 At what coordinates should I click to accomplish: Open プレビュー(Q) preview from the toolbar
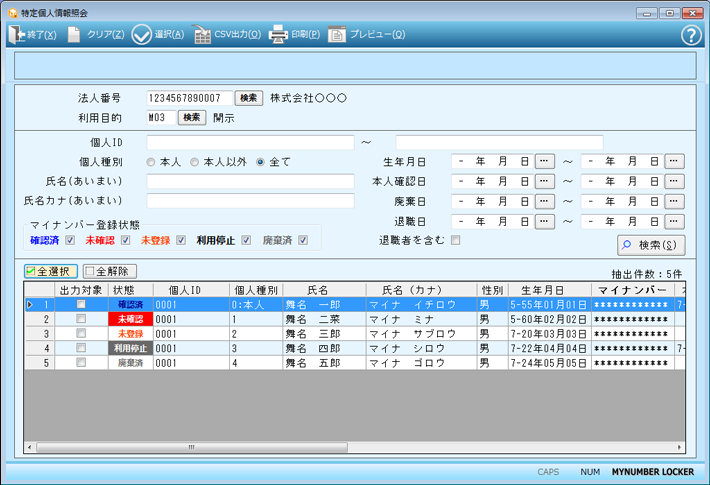[337, 35]
